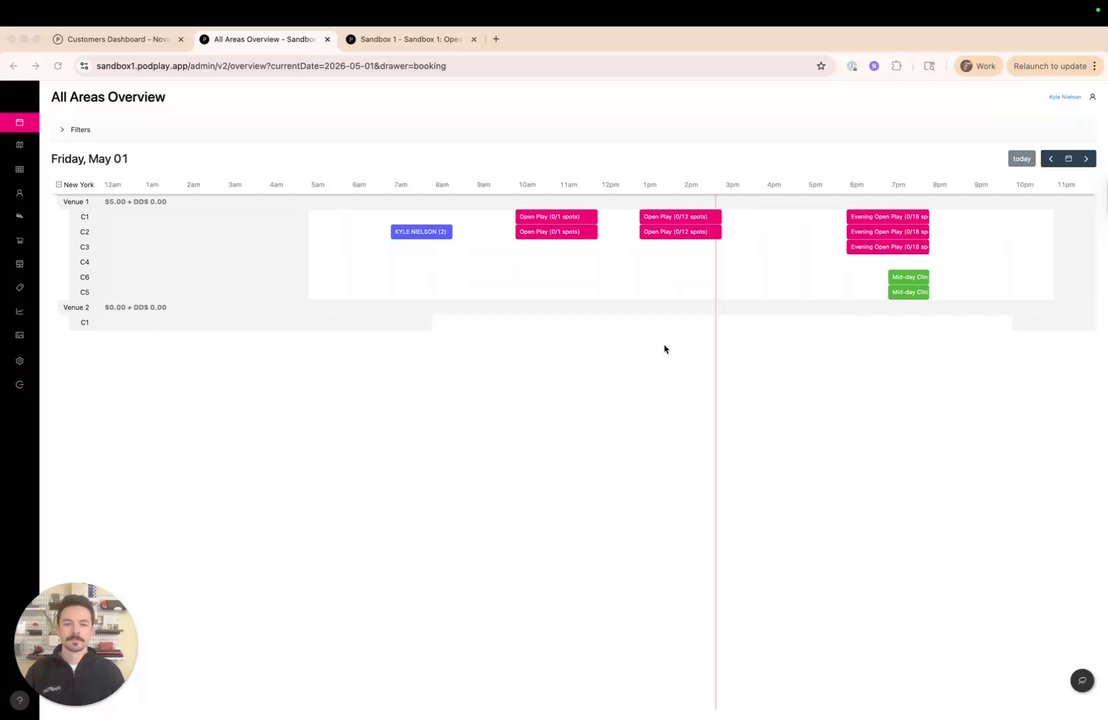Open the grid table icon in the sidebar
The height and width of the screenshot is (720, 1108).
click(x=20, y=170)
